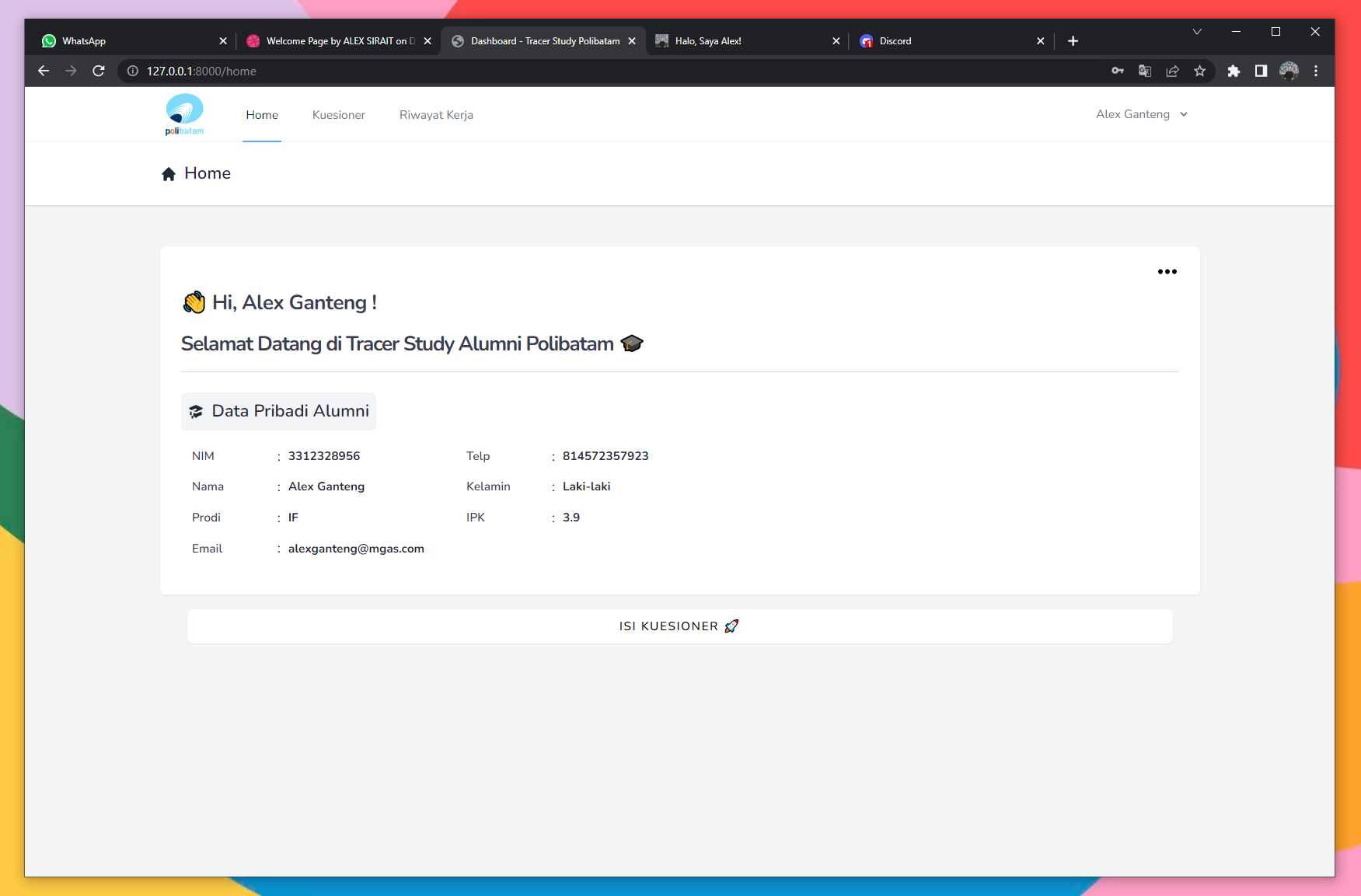Click the Polibatam logo
Viewport: 1361px width, 896px height.
[184, 114]
